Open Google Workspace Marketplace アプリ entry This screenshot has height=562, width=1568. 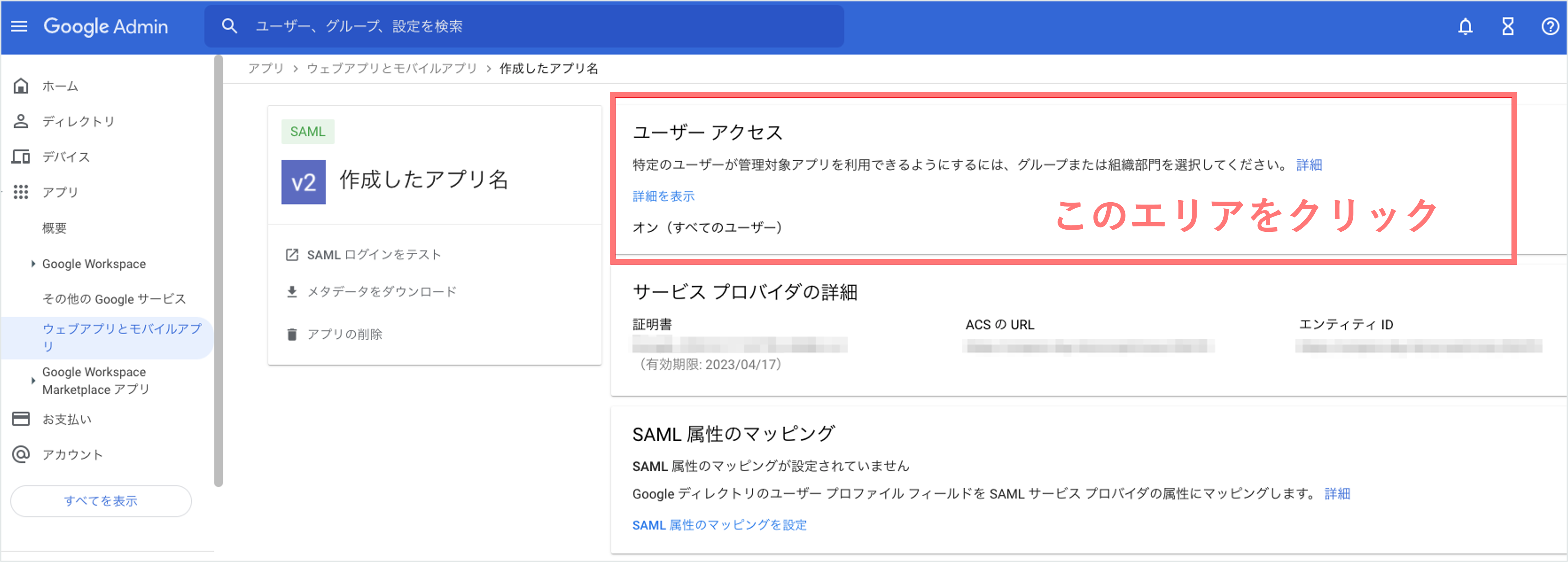[x=96, y=381]
